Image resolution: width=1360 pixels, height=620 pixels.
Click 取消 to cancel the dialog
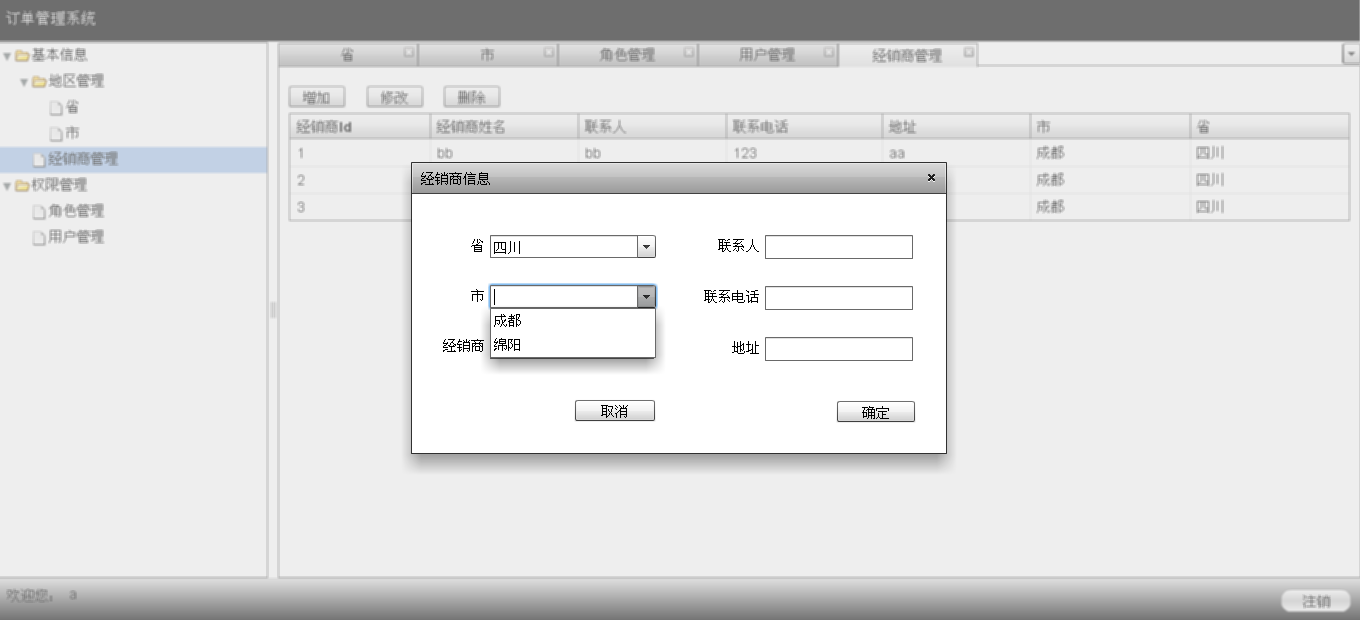point(615,411)
